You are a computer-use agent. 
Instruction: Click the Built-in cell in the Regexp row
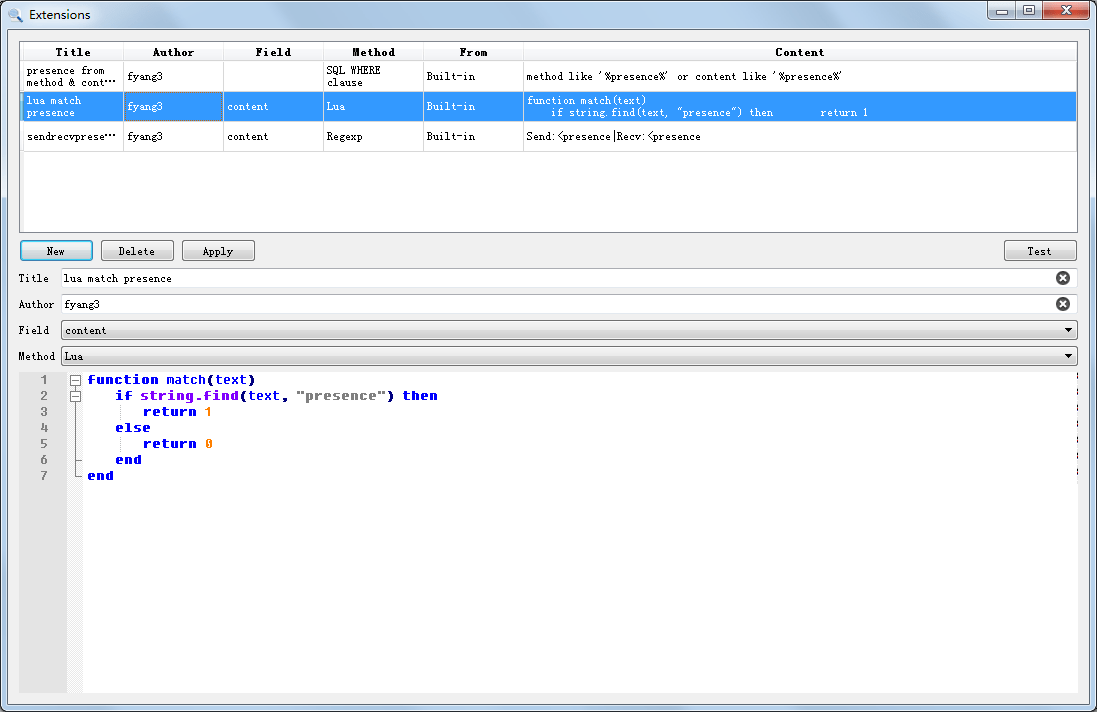tap(474, 136)
